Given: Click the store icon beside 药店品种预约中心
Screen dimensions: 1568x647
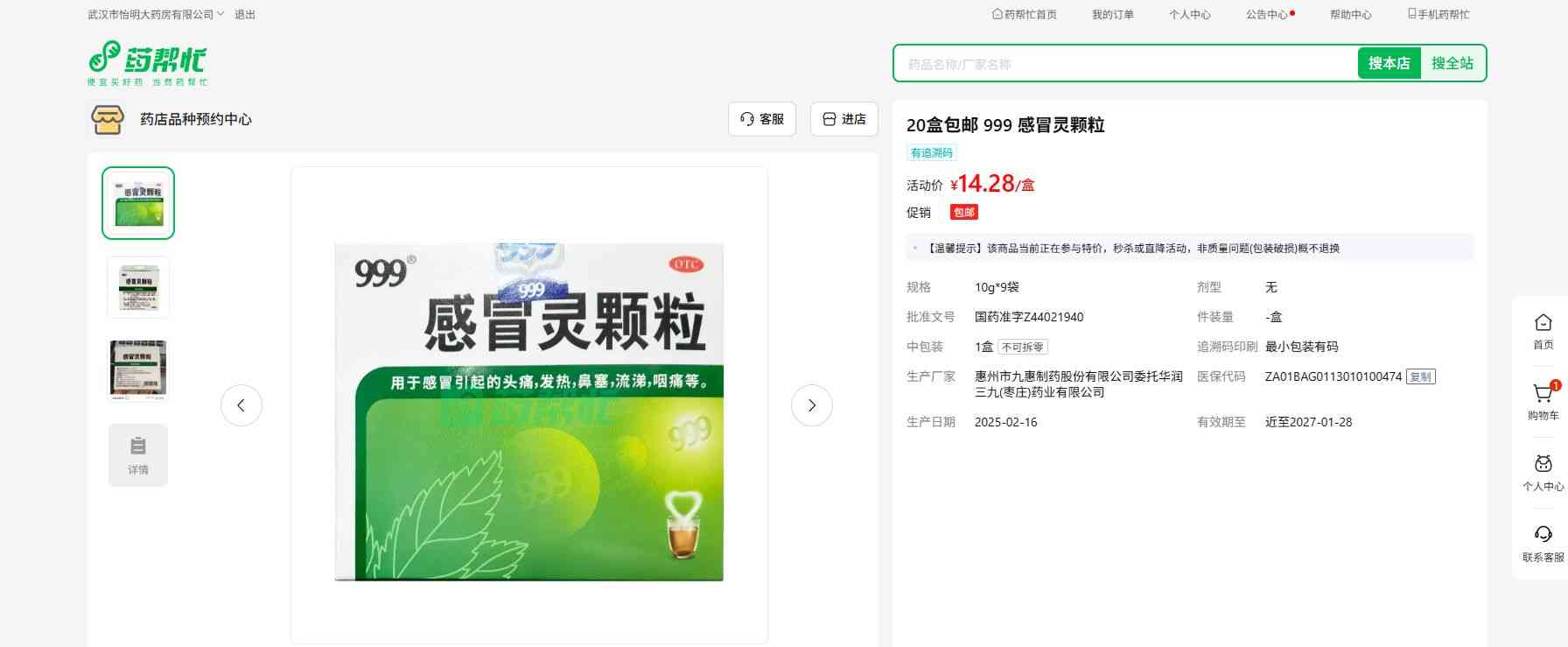Looking at the screenshot, I should [x=108, y=119].
